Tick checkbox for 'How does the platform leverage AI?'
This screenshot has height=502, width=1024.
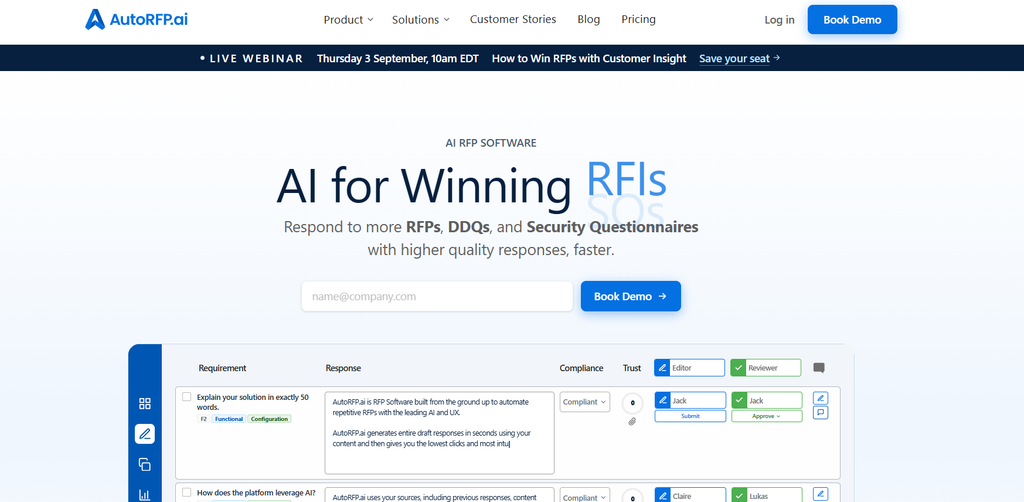pos(187,492)
